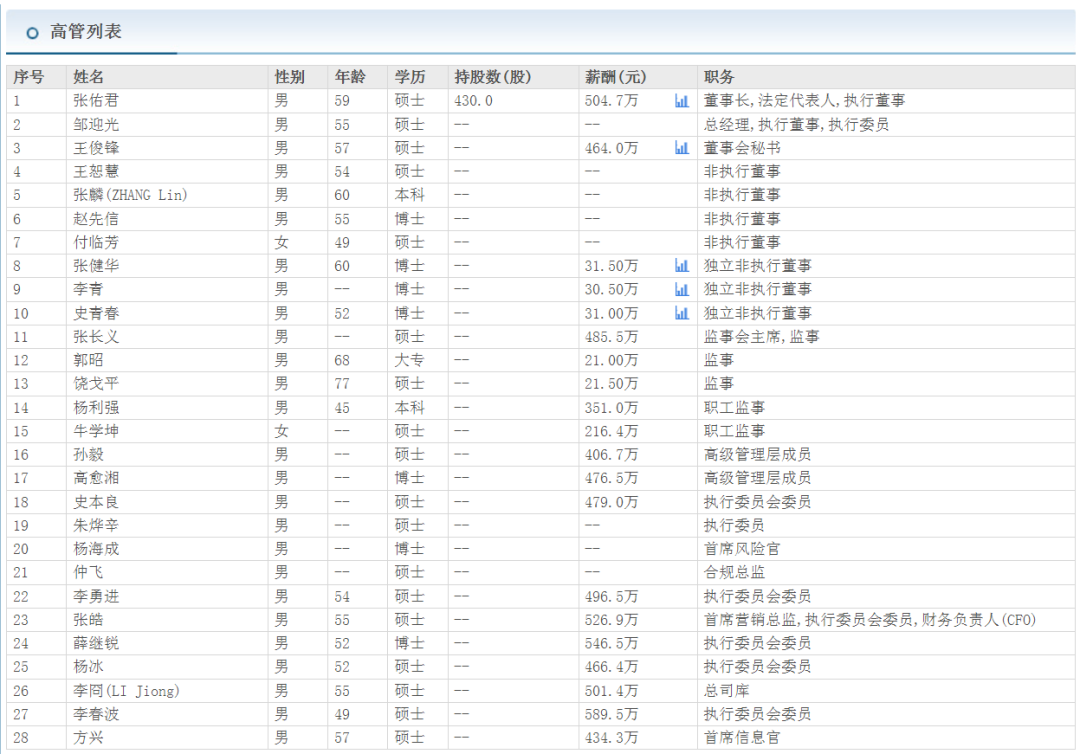
Task: Select the 高管列表 tab title
Action: tap(85, 32)
